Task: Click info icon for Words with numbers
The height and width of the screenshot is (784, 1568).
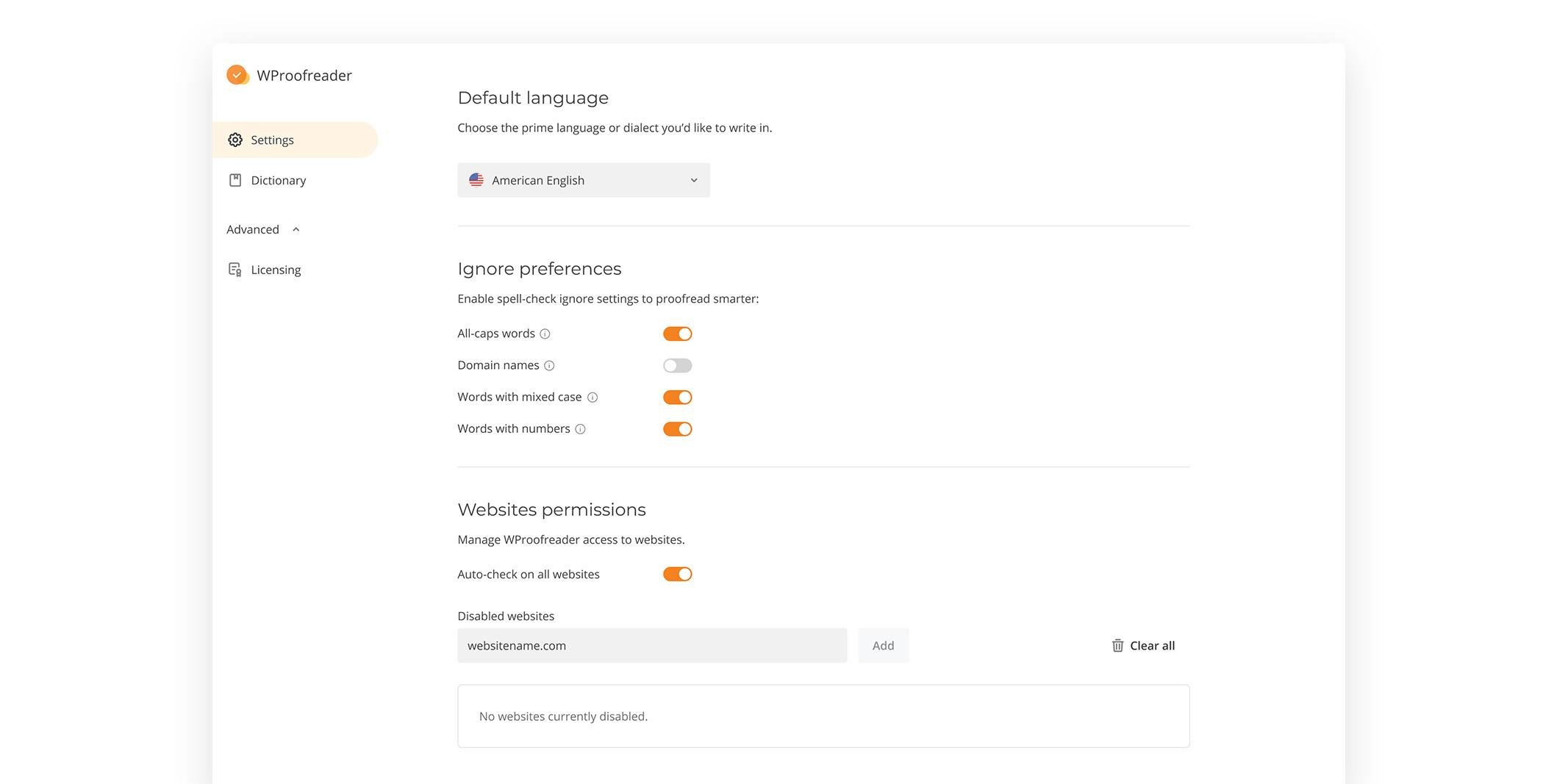Action: tap(580, 429)
